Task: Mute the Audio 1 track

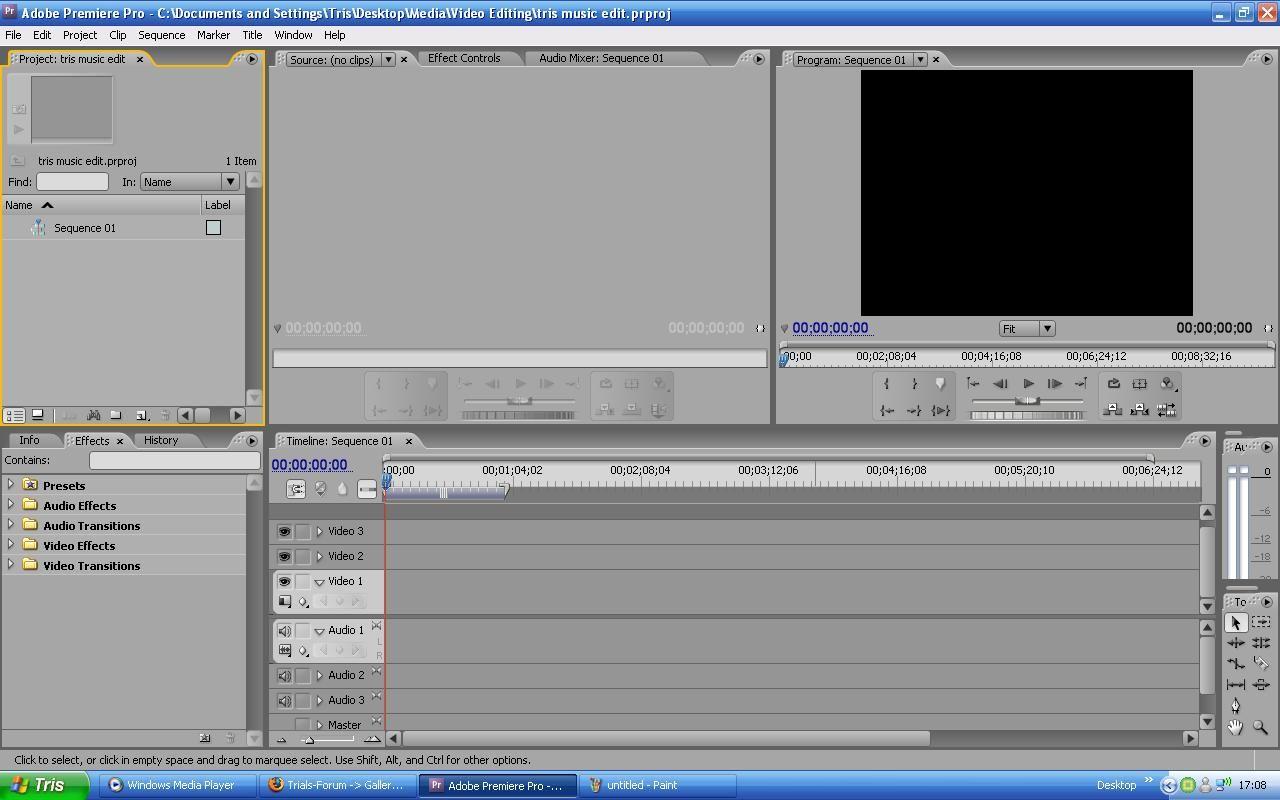Action: [x=284, y=631]
